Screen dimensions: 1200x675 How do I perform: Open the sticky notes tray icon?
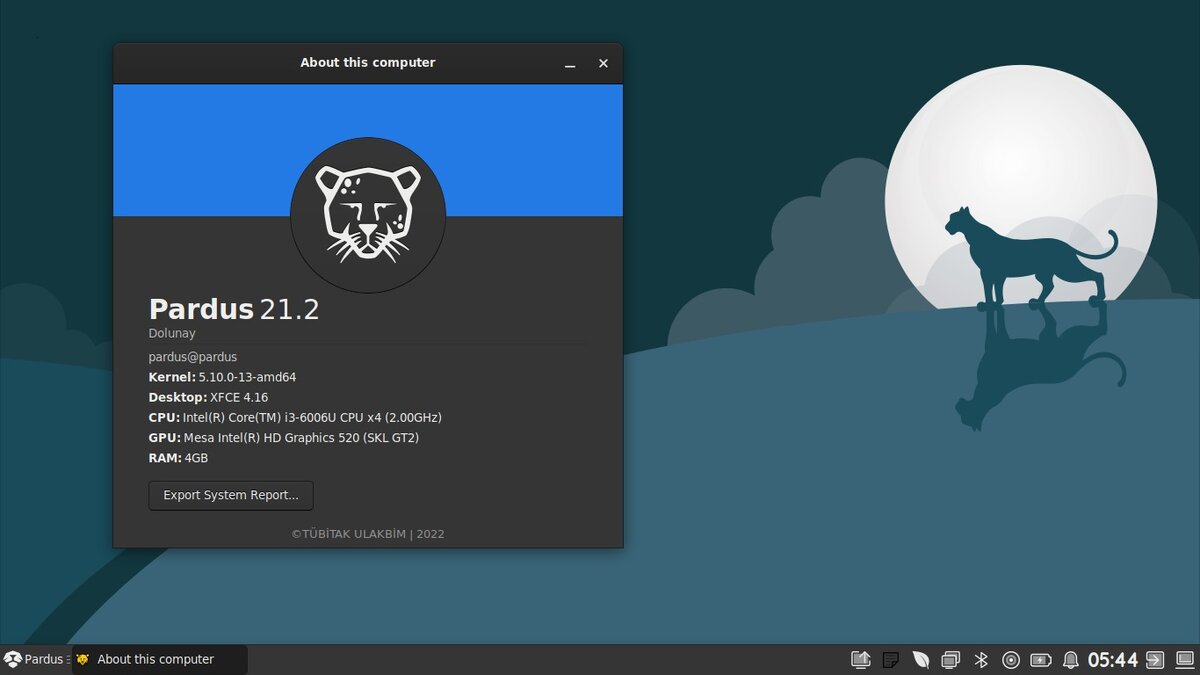[892, 659]
